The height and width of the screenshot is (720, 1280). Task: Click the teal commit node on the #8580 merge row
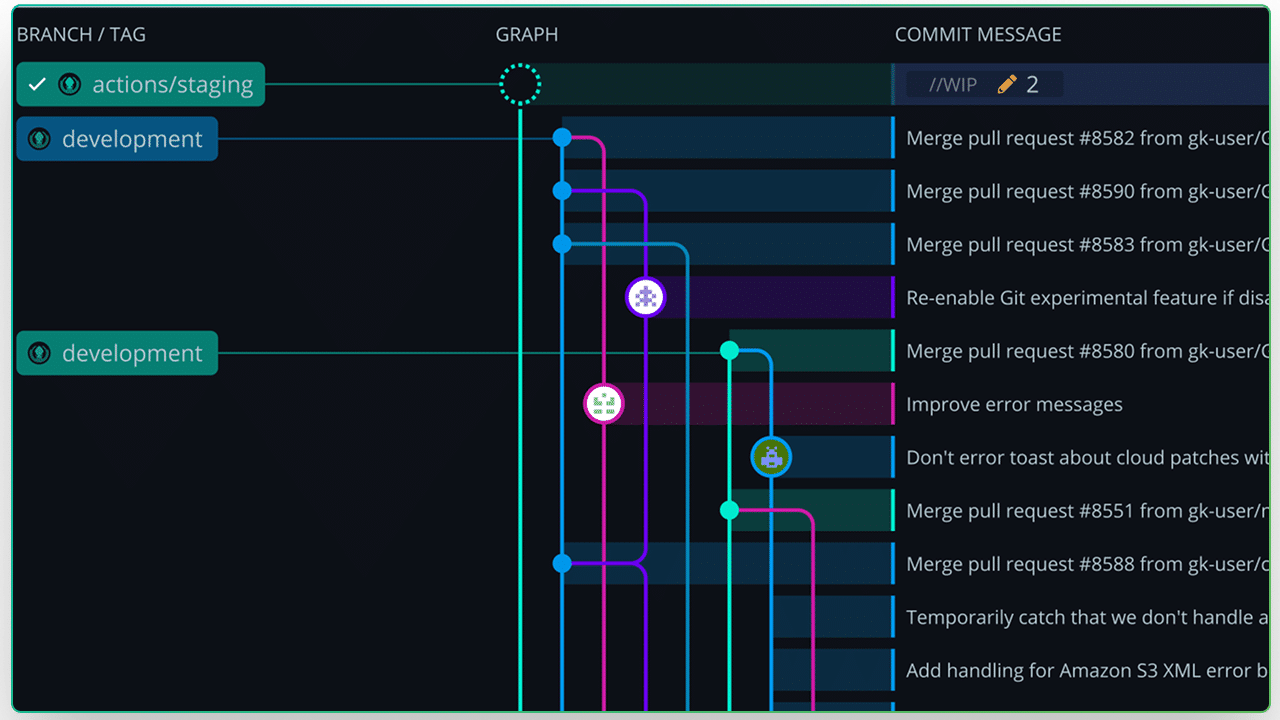click(729, 350)
